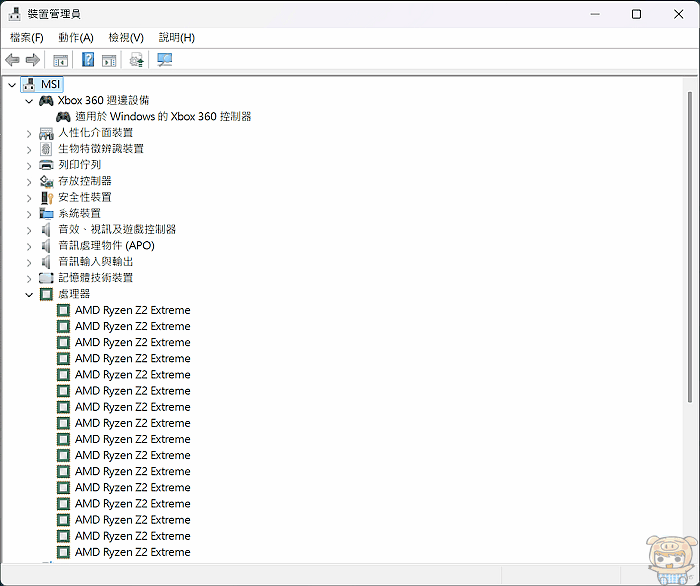Toggle the action pane toolbar icon
700x586 pixels.
point(109,60)
